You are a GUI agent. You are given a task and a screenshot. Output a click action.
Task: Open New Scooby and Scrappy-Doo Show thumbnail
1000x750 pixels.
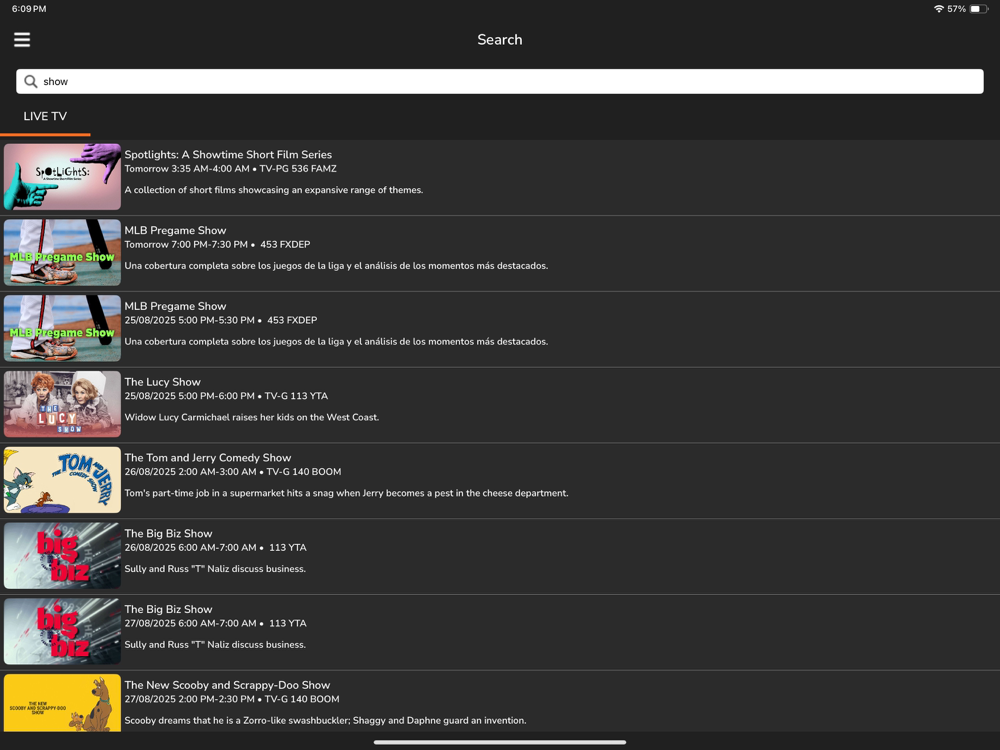point(62,703)
